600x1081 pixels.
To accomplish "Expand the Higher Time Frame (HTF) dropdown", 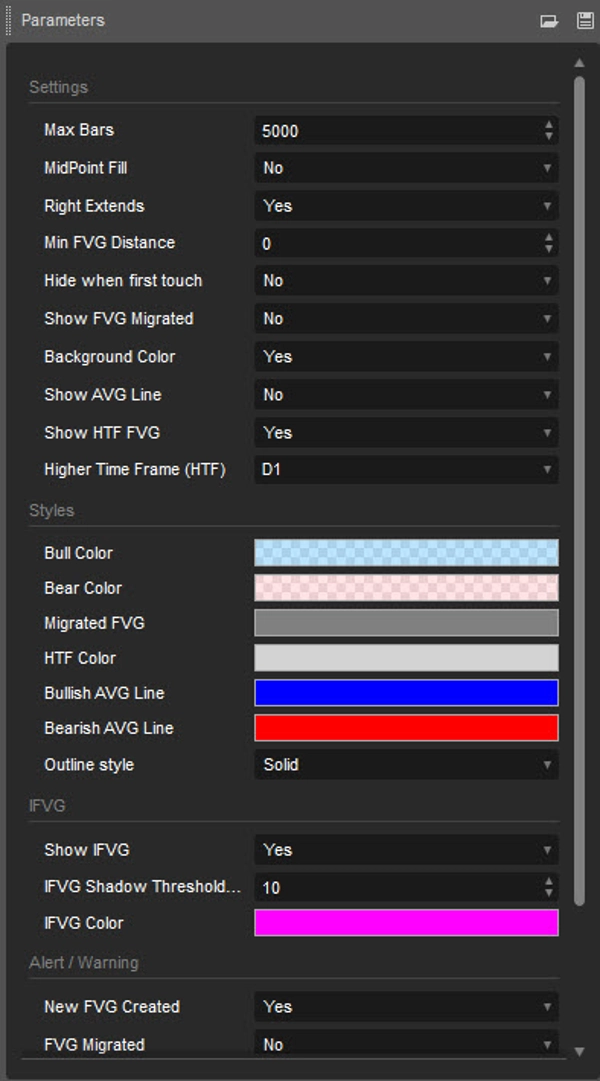I will point(406,469).
